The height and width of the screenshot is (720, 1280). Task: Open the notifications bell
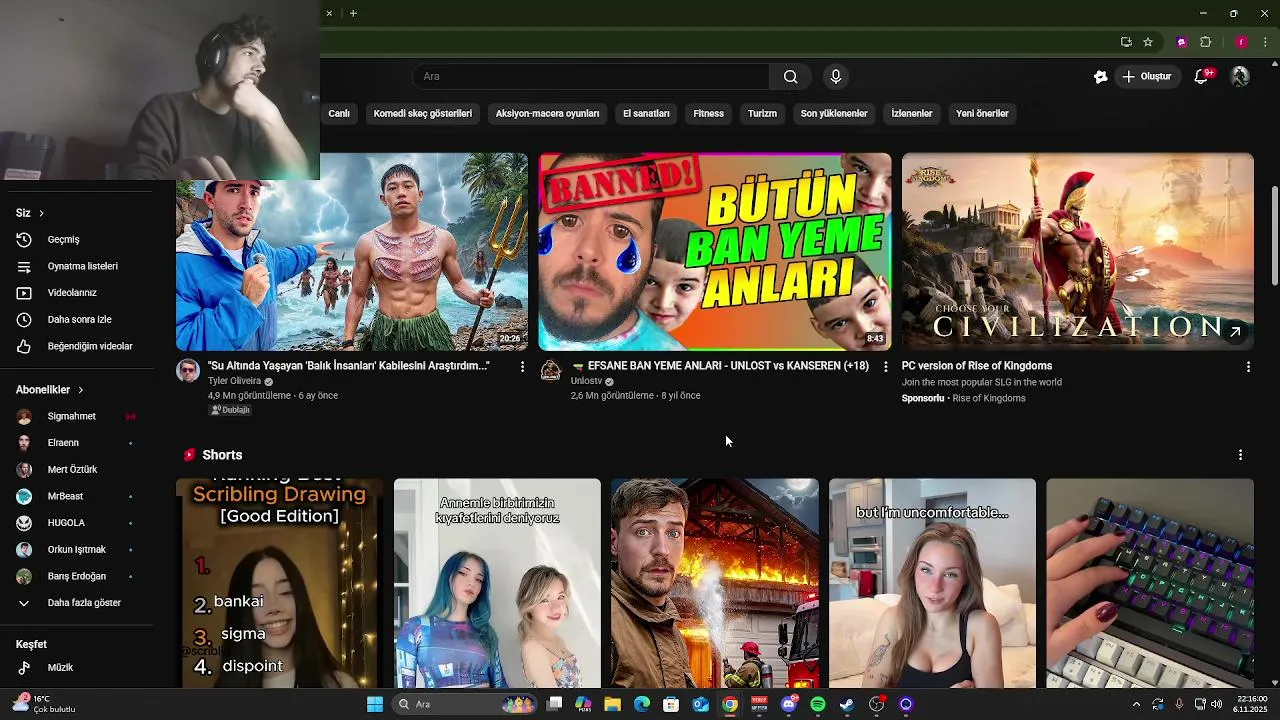coord(1203,76)
